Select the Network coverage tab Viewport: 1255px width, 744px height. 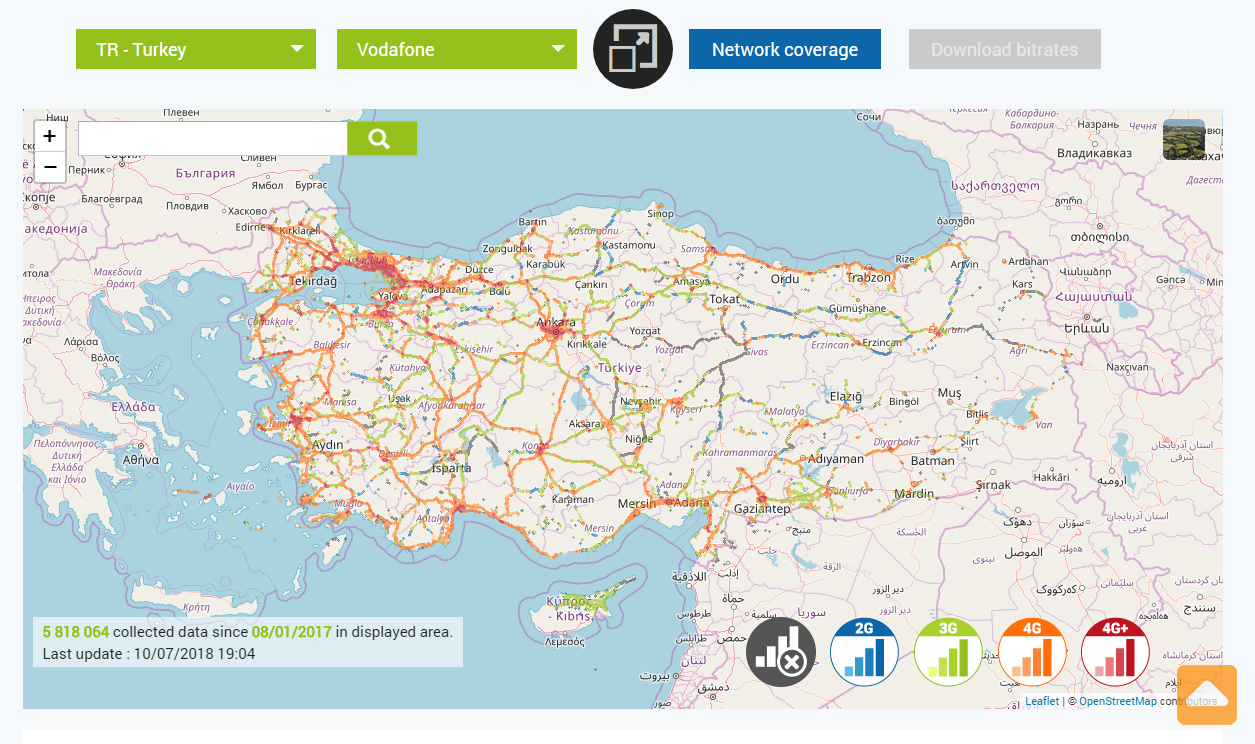(785, 49)
